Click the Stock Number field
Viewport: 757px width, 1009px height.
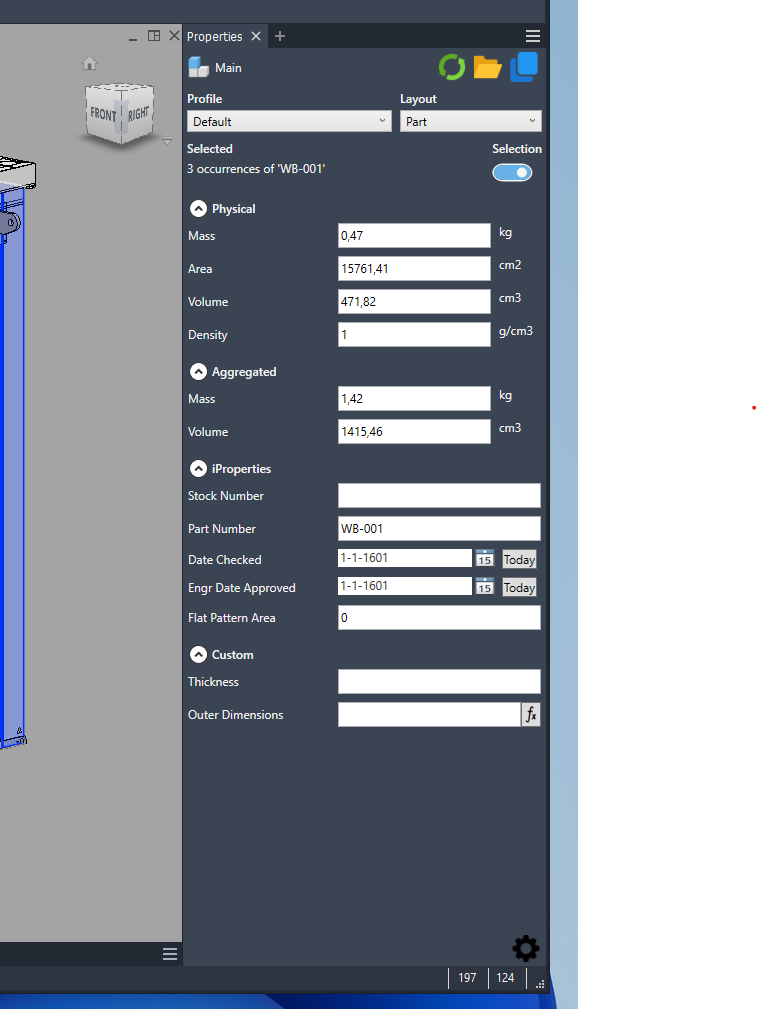[439, 495]
